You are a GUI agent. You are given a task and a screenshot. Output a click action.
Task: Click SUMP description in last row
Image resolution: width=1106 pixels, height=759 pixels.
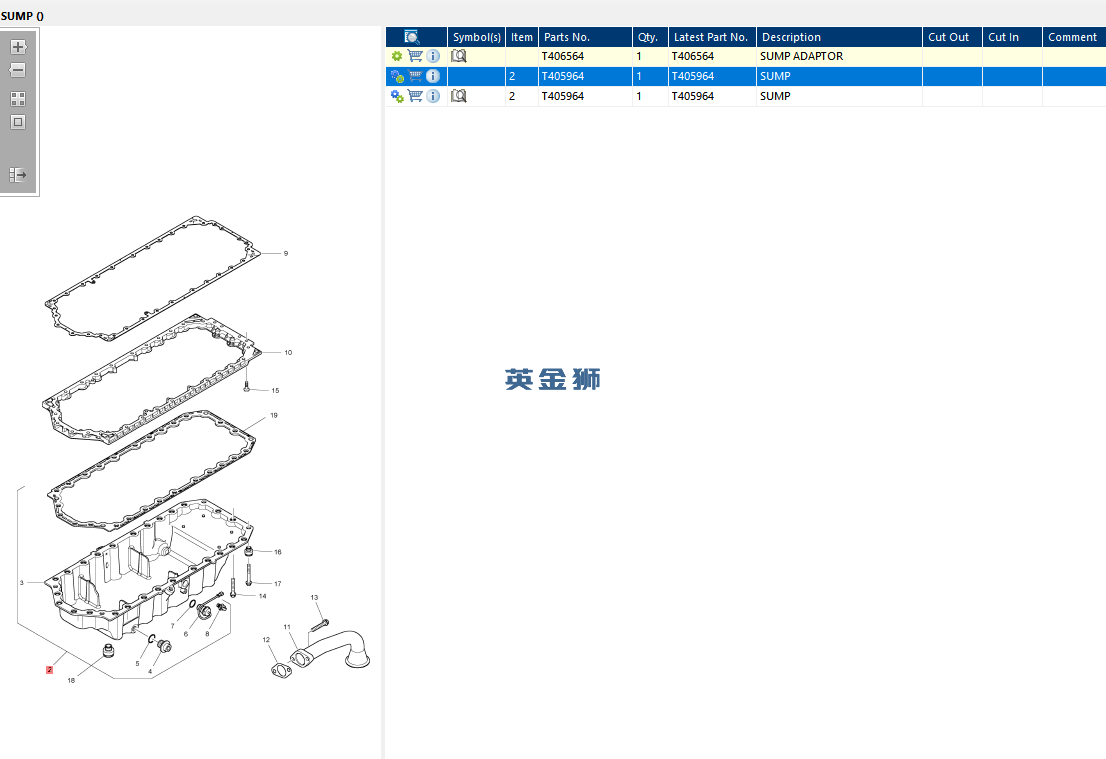click(x=775, y=96)
